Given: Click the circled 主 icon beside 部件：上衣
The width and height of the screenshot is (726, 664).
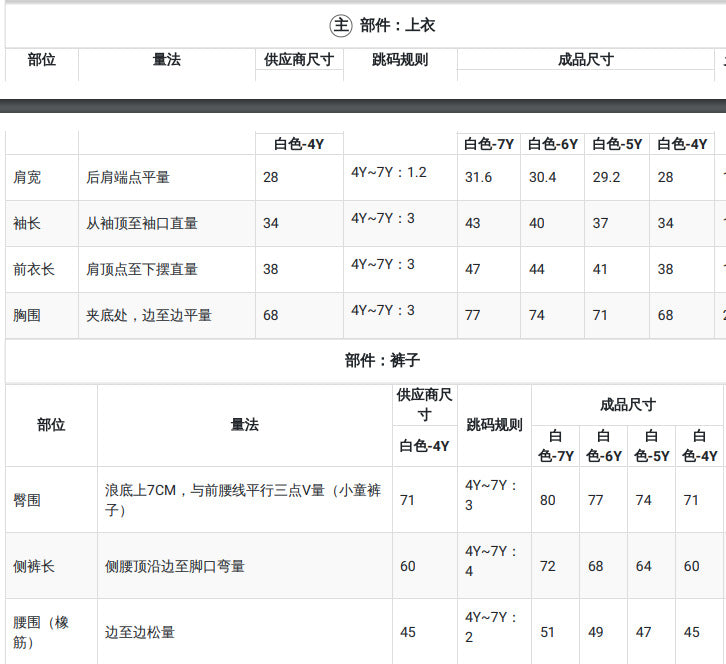Looking at the screenshot, I should coord(341,25).
